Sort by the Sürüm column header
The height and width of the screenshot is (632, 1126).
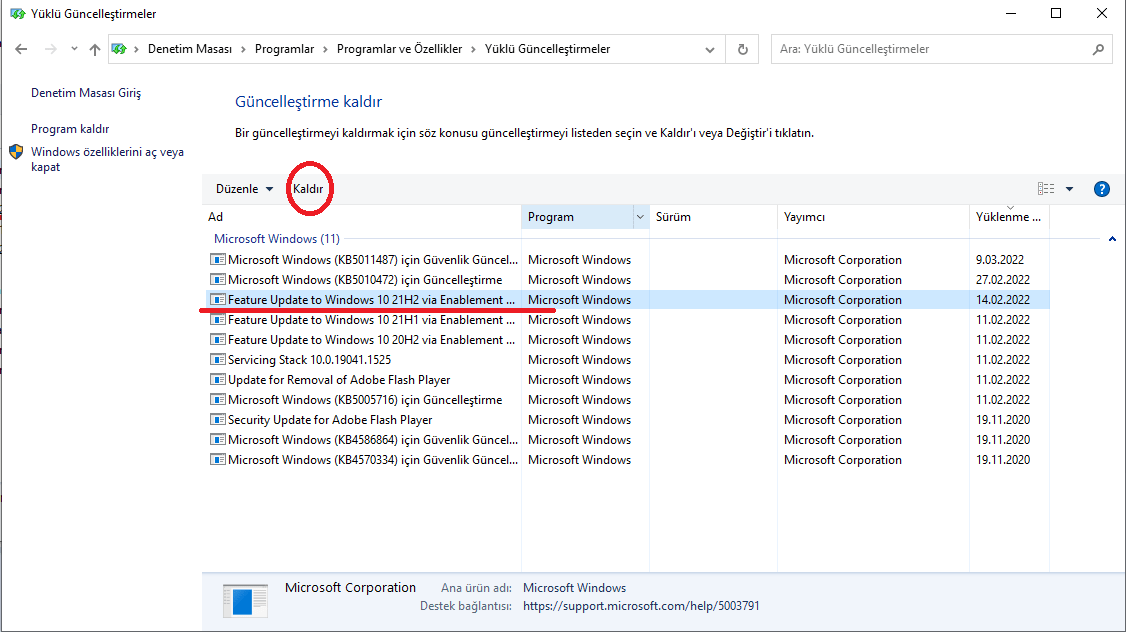(x=713, y=217)
